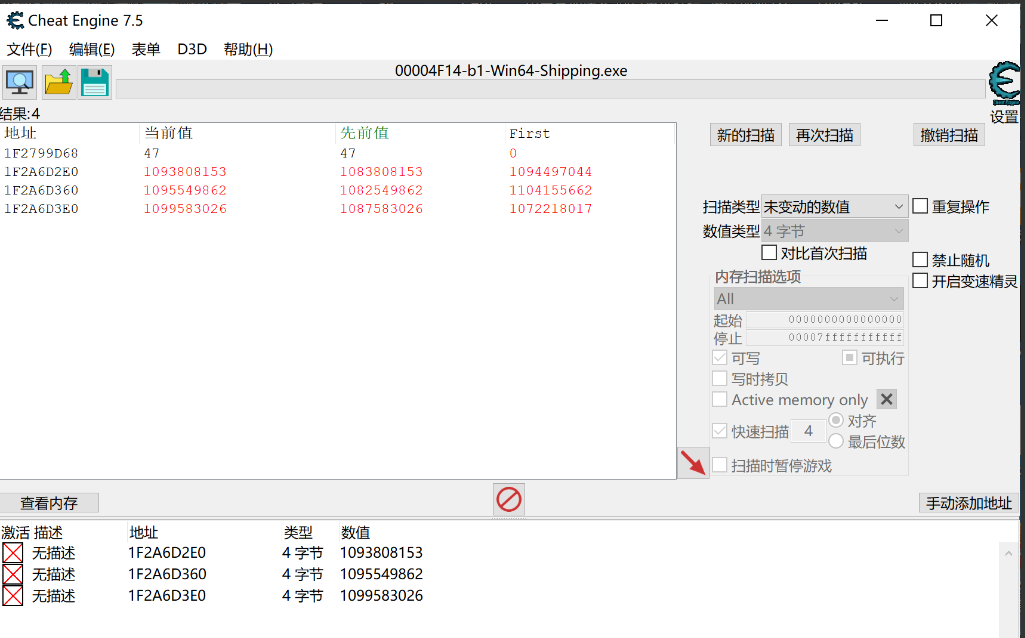The image size is (1025, 638).
Task: Click the open process monitor icon
Action: (19, 82)
